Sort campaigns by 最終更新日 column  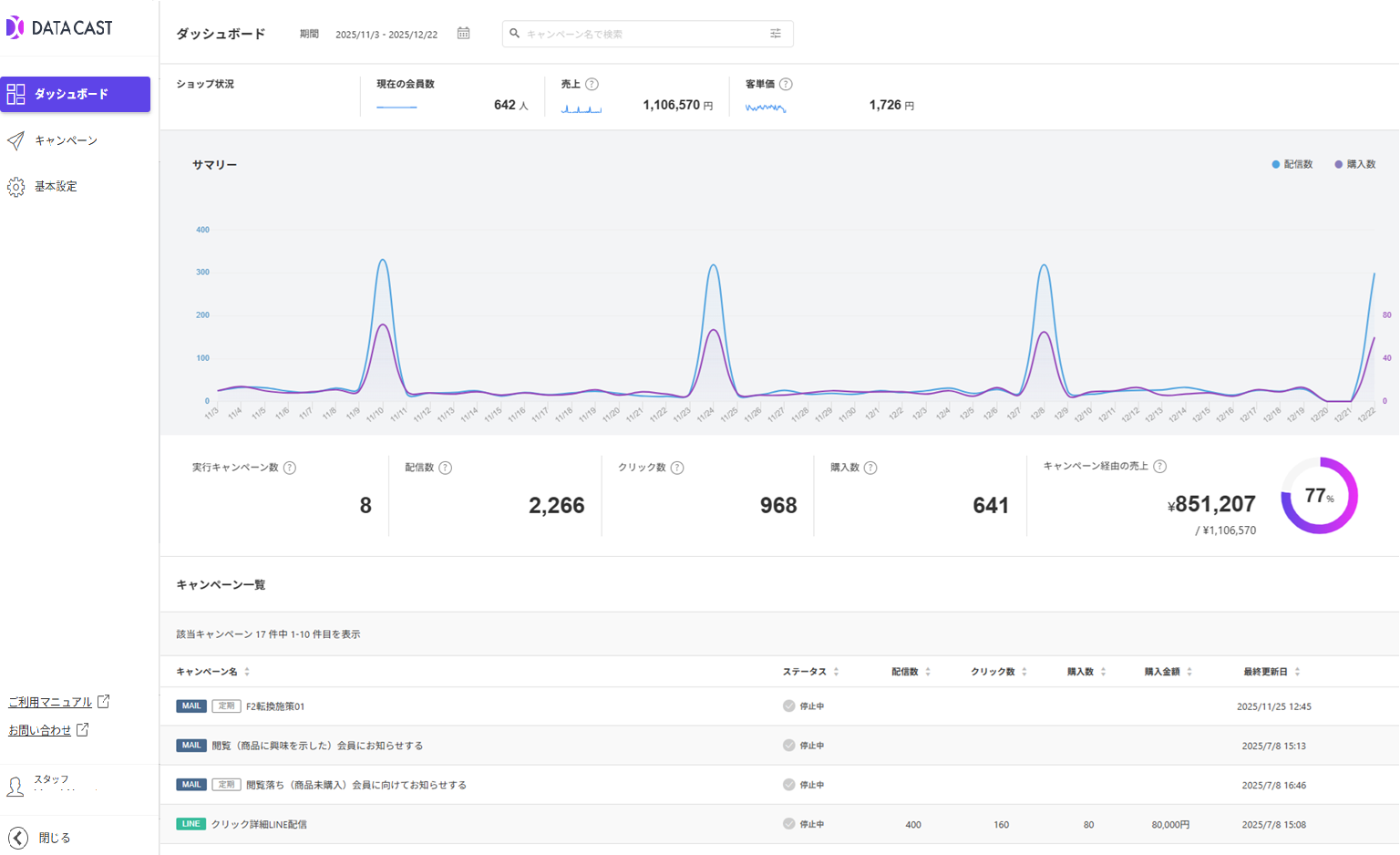click(1297, 672)
